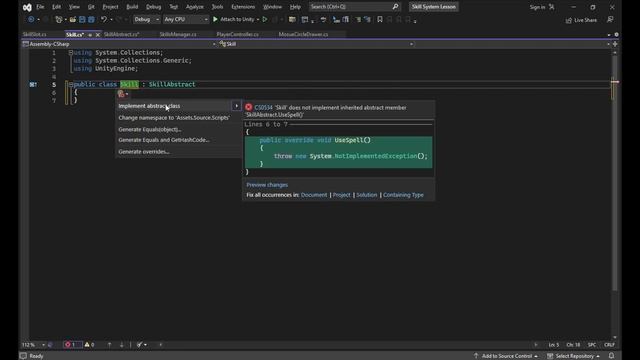
Task: Switch to the SkillSlot.cs tab
Action: pyautogui.click(x=34, y=35)
